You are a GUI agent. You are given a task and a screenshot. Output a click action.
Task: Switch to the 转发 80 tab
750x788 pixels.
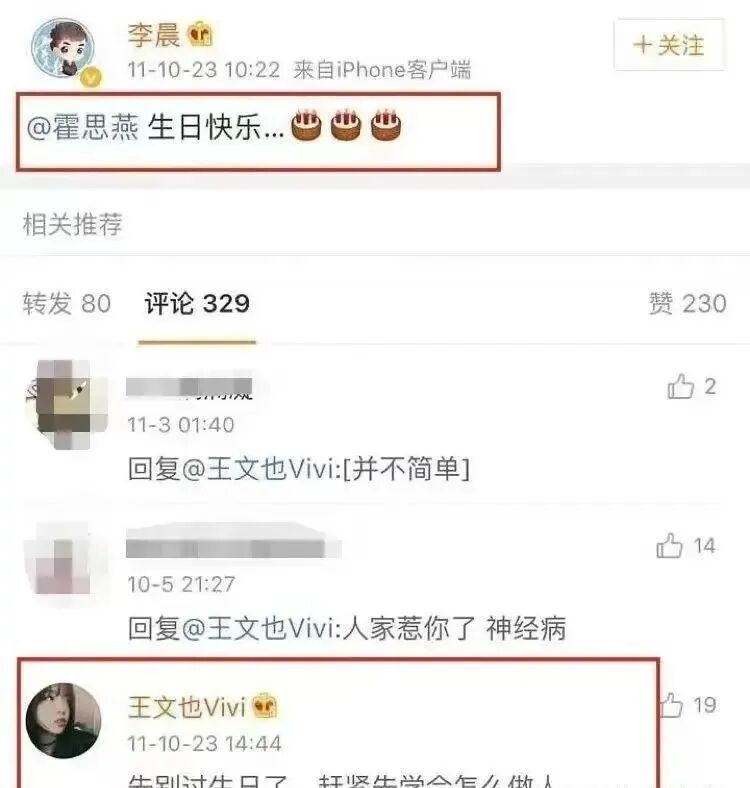(66, 304)
